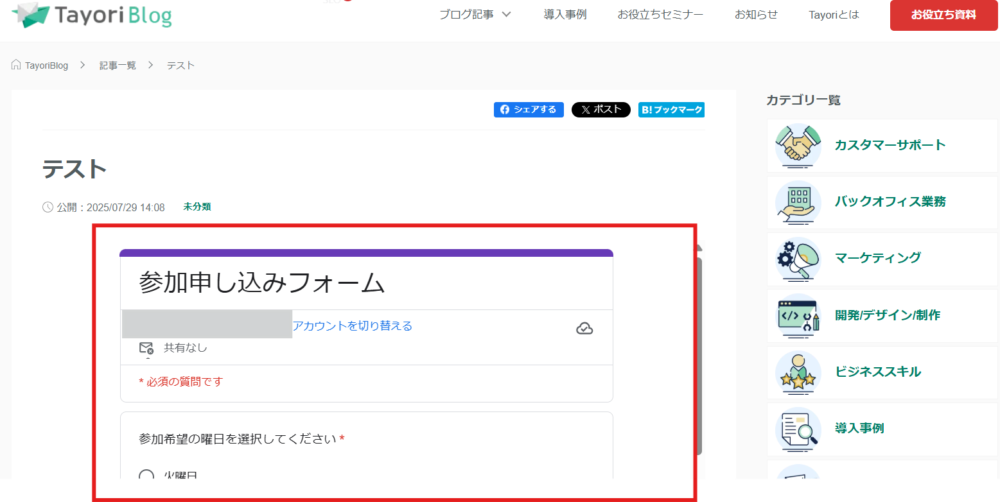
Task: Click the カスタマーサポート category icon
Action: coord(798,146)
